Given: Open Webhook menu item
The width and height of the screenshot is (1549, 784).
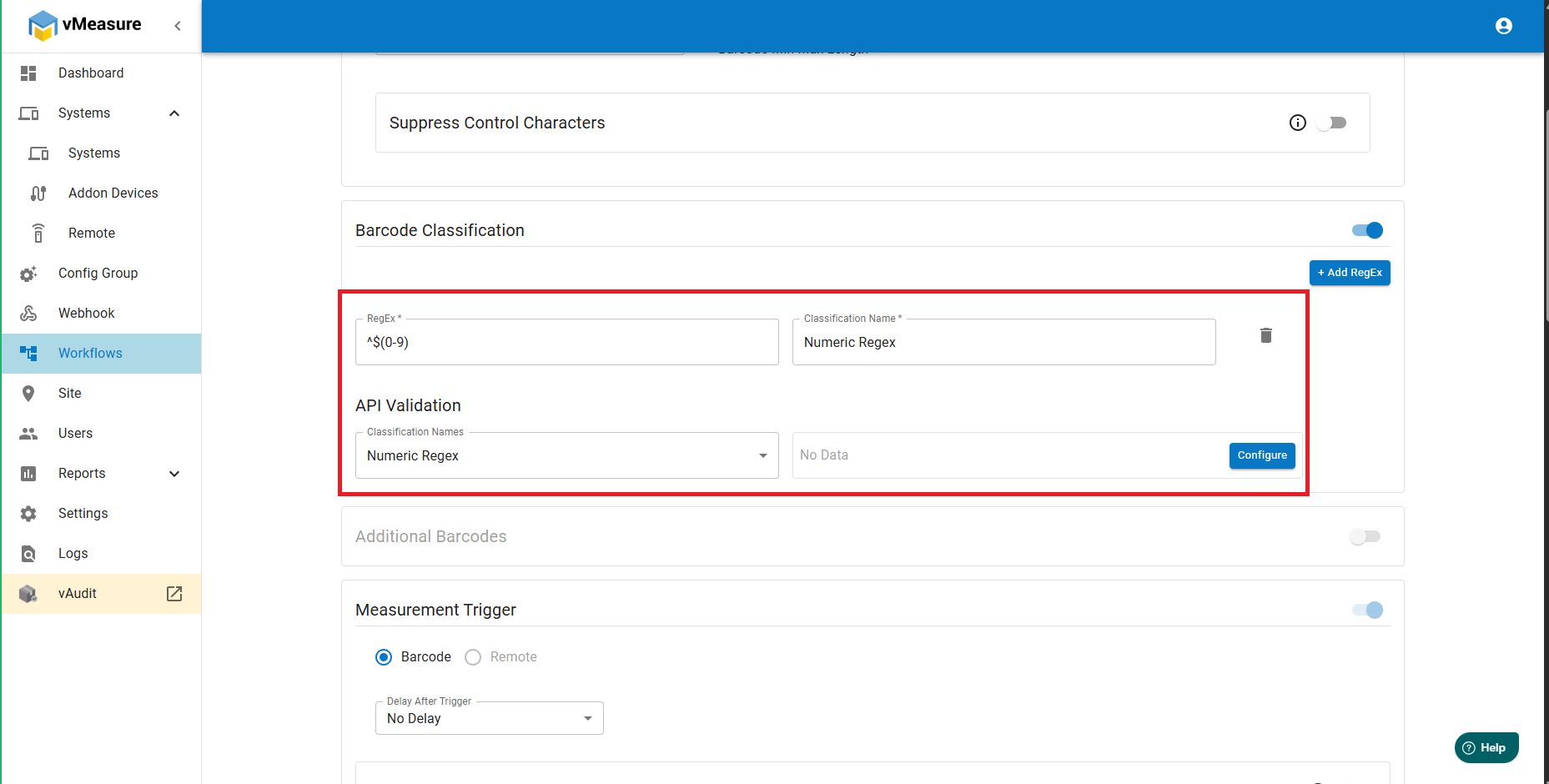Looking at the screenshot, I should [x=102, y=314].
